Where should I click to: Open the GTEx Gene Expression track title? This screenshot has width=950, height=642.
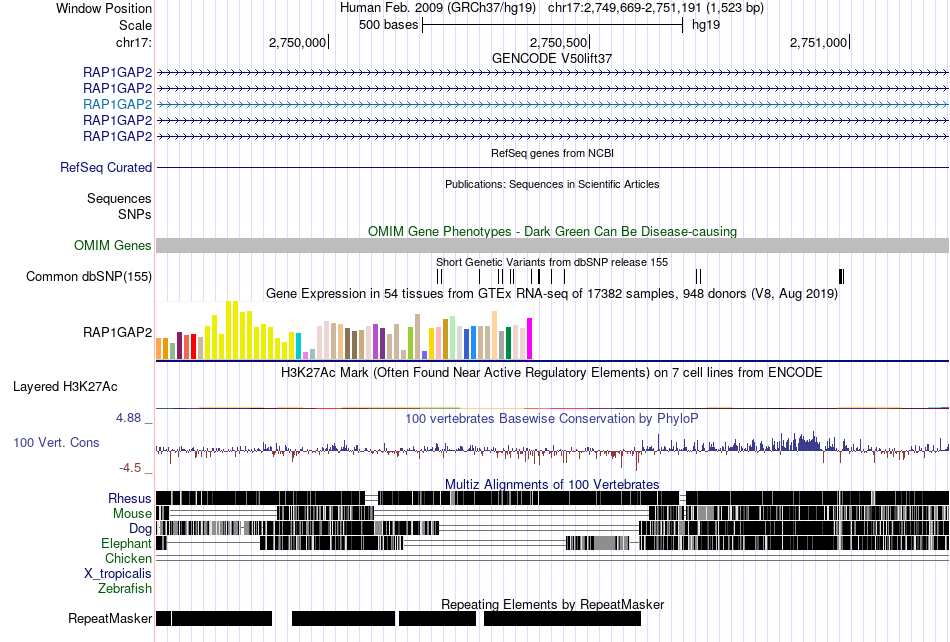pos(552,294)
